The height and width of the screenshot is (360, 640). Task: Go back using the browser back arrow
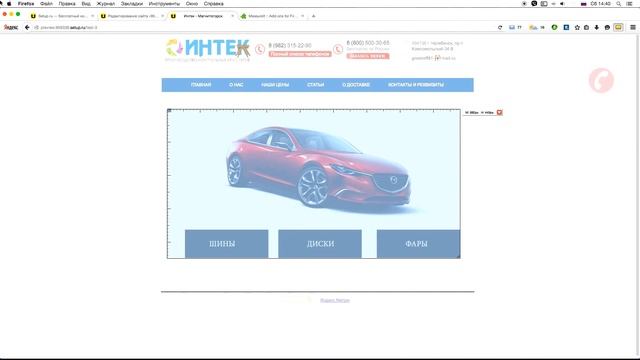[27, 27]
